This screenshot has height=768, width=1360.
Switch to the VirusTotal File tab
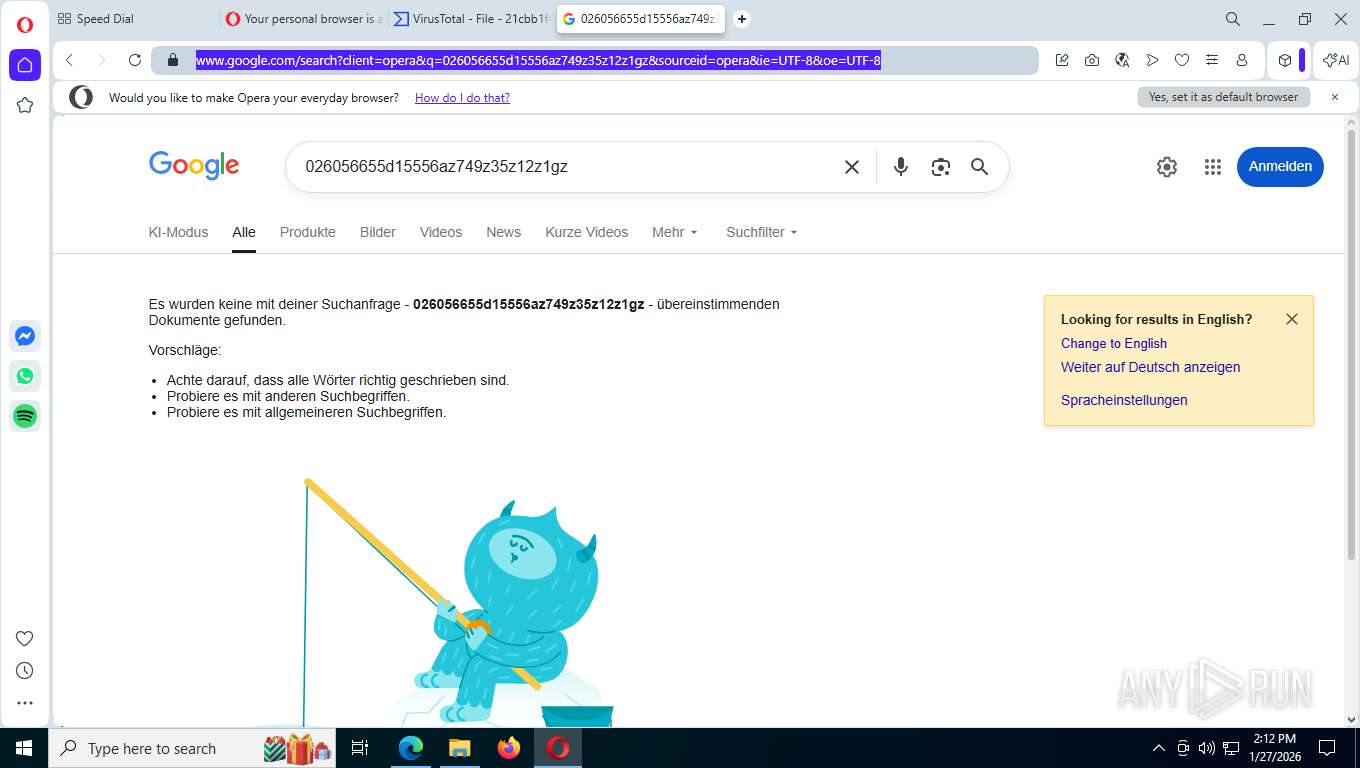(471, 19)
